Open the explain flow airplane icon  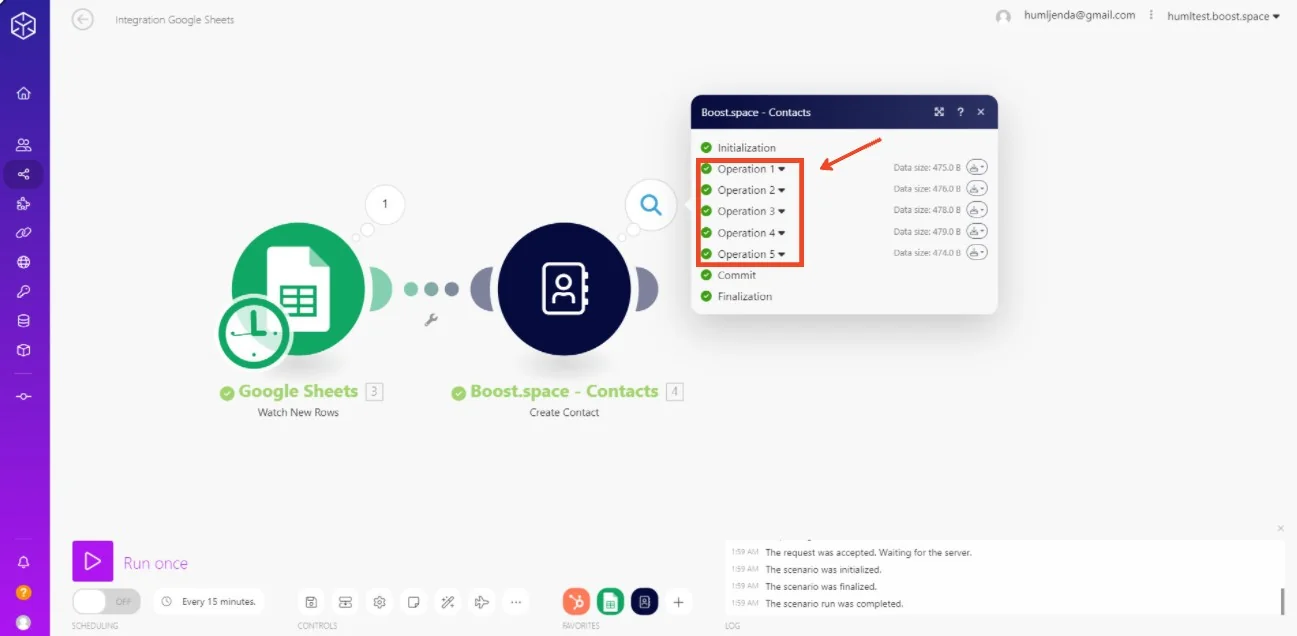click(x=482, y=602)
